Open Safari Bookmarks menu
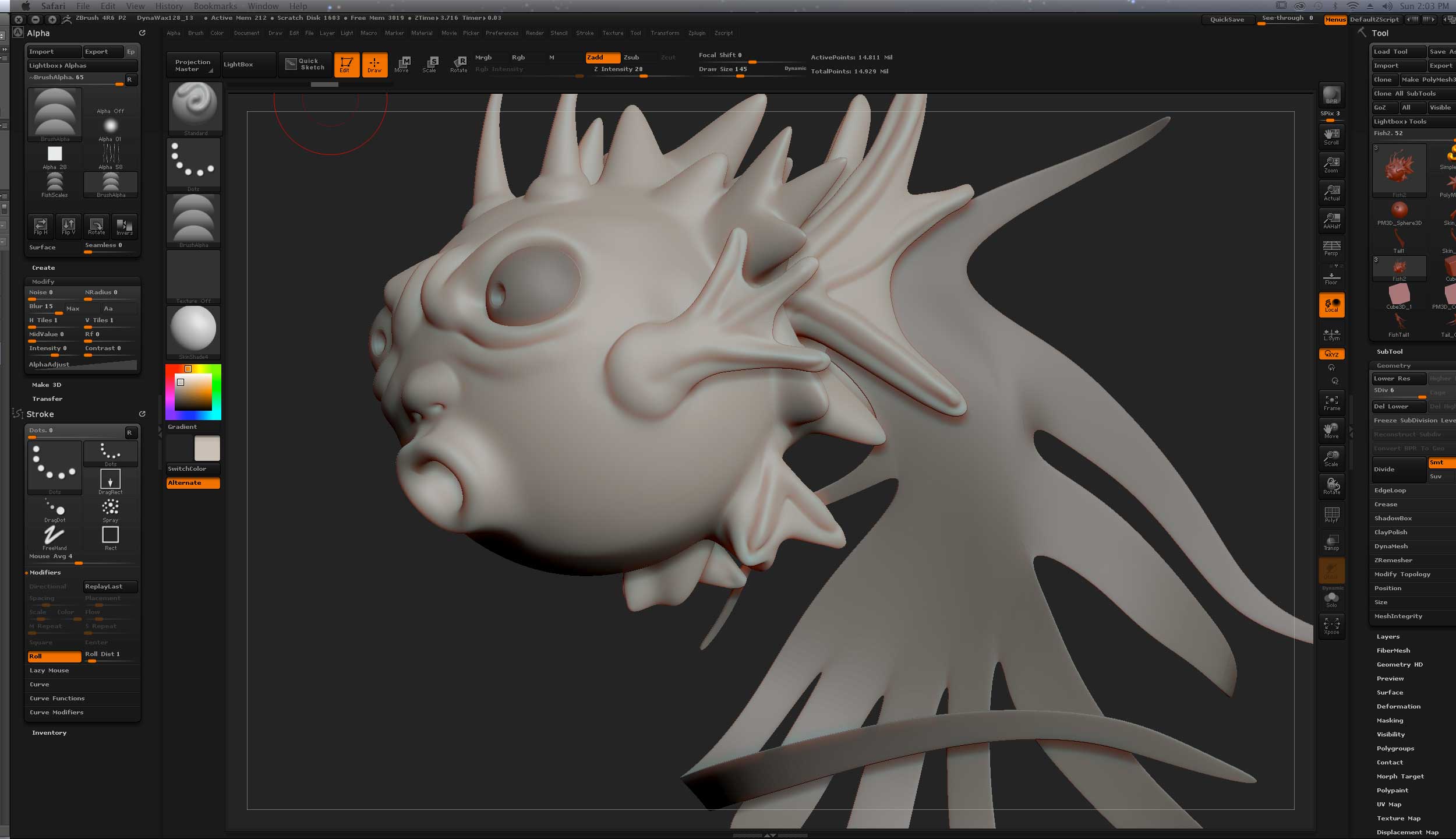This screenshot has width=1456, height=839. [x=215, y=6]
